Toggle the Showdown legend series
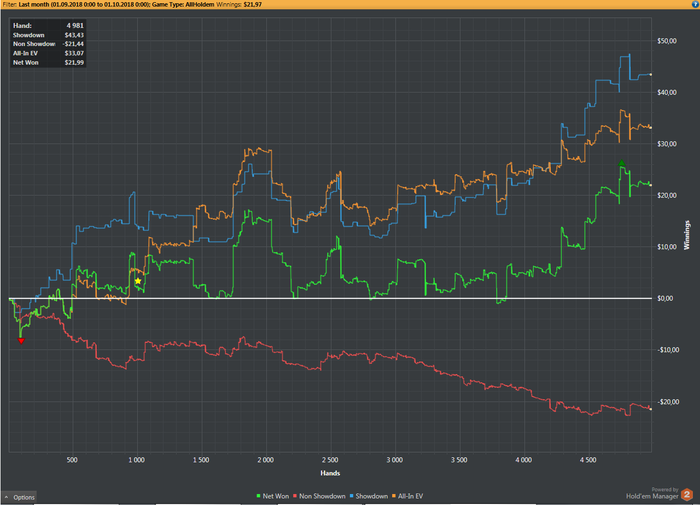700x505 pixels. point(369,496)
